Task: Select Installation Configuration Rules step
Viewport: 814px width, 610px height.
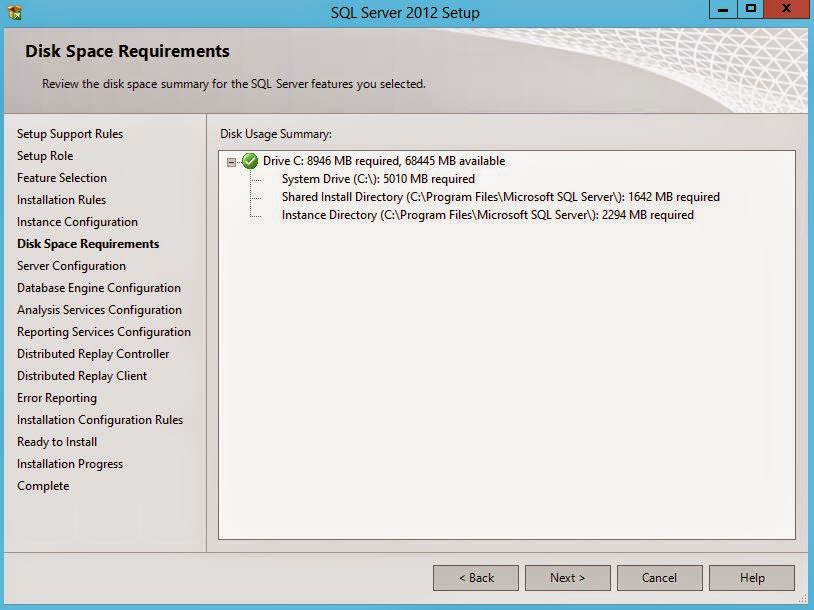Action: [x=100, y=420]
